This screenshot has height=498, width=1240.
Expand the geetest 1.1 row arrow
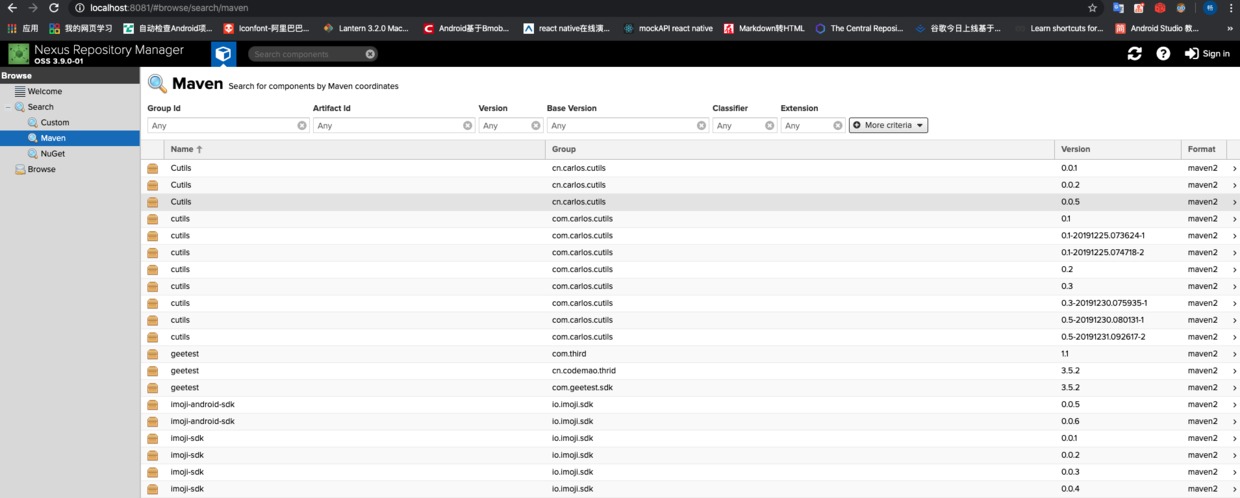1234,354
